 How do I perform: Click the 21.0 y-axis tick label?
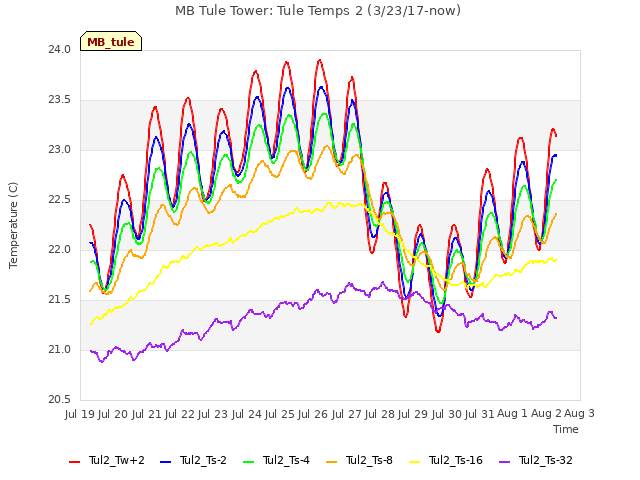(x=59, y=350)
